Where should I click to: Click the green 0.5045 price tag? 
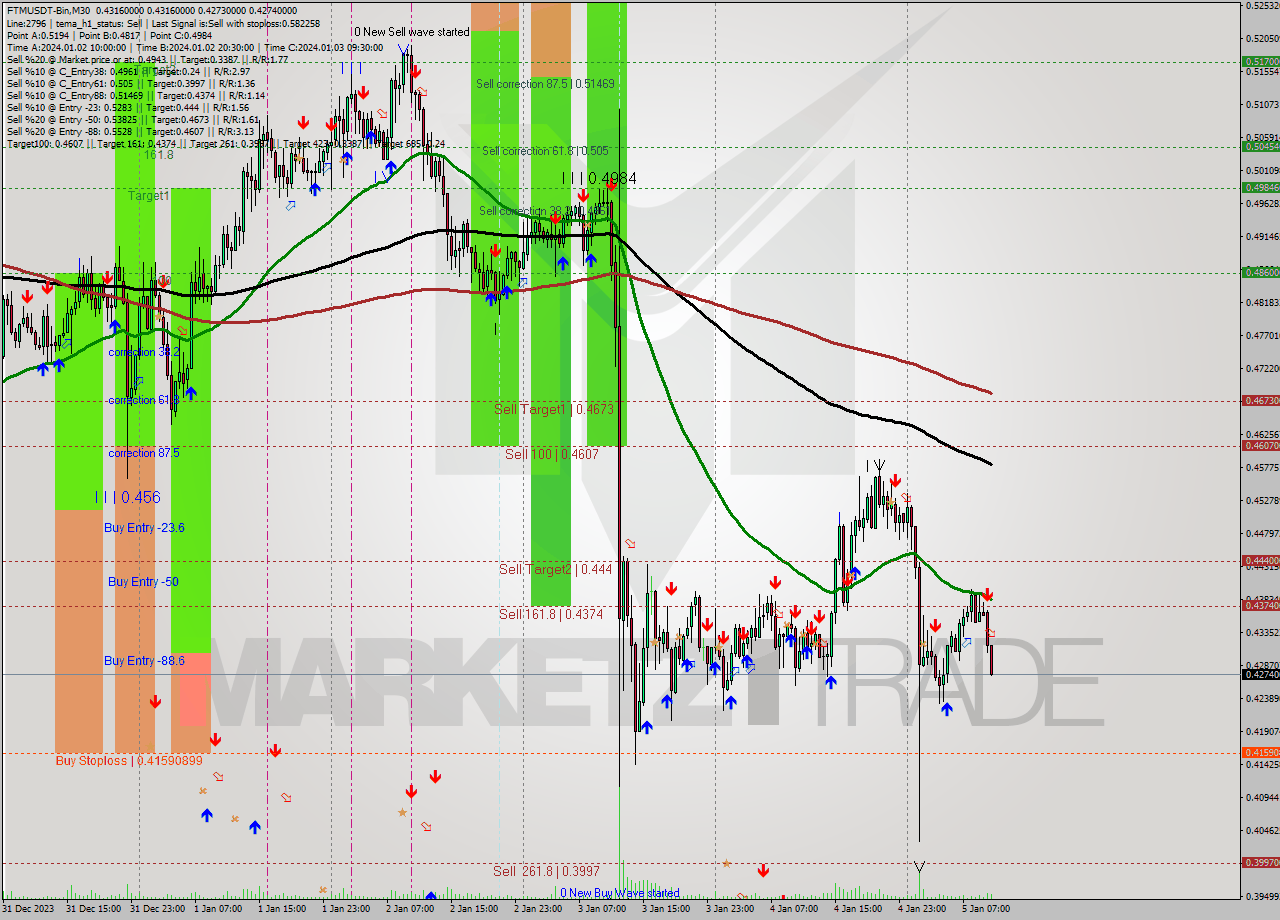[1260, 146]
